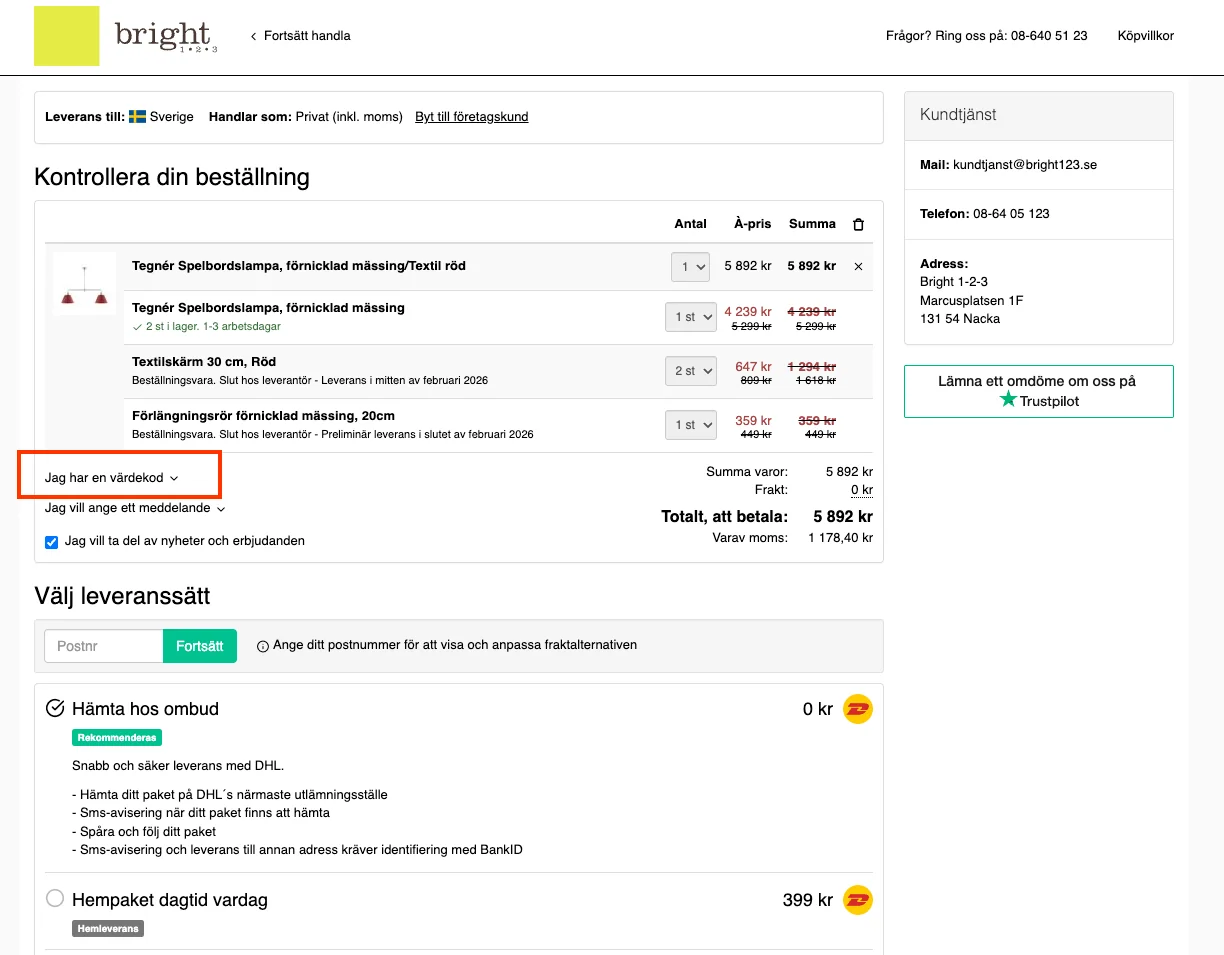The width and height of the screenshot is (1224, 955).
Task: Click the green Fortsätt button
Action: coord(200,646)
